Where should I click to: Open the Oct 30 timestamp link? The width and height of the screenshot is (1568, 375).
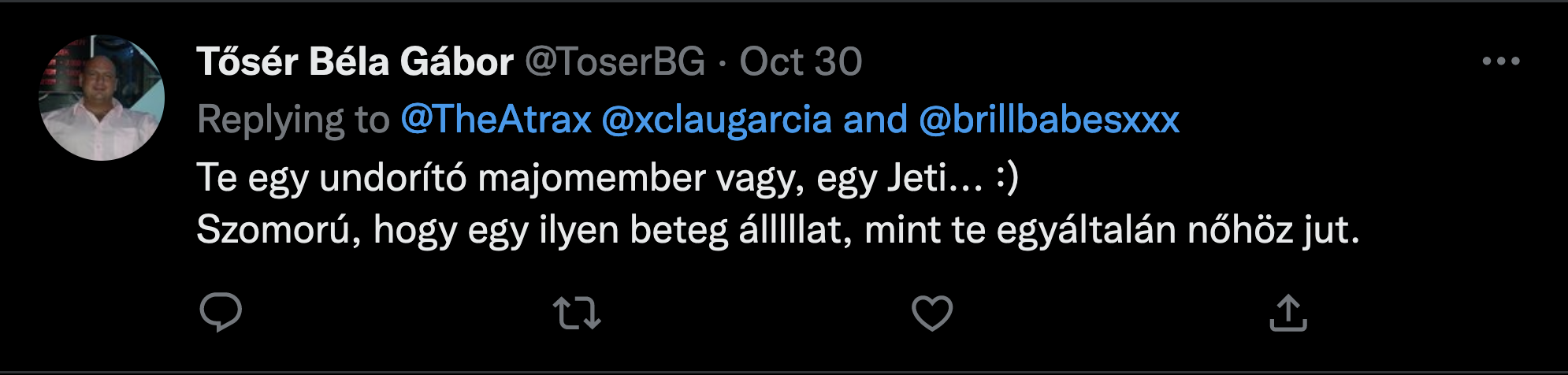(x=801, y=61)
